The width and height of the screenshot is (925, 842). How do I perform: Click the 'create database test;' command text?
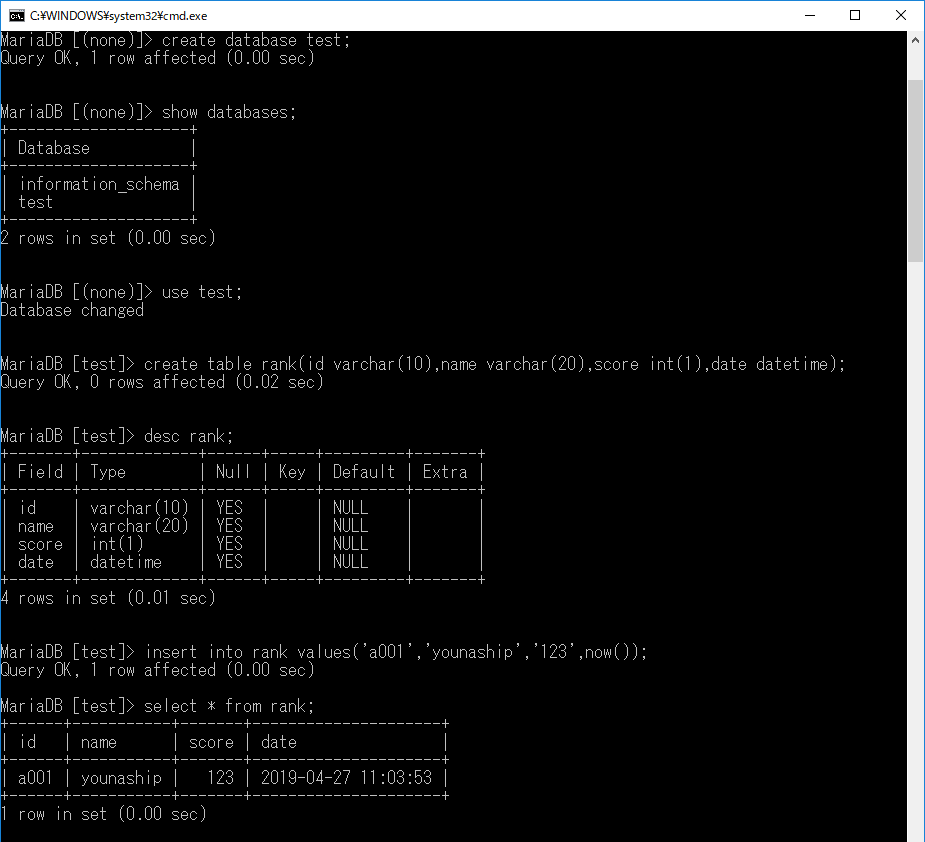pos(256,40)
